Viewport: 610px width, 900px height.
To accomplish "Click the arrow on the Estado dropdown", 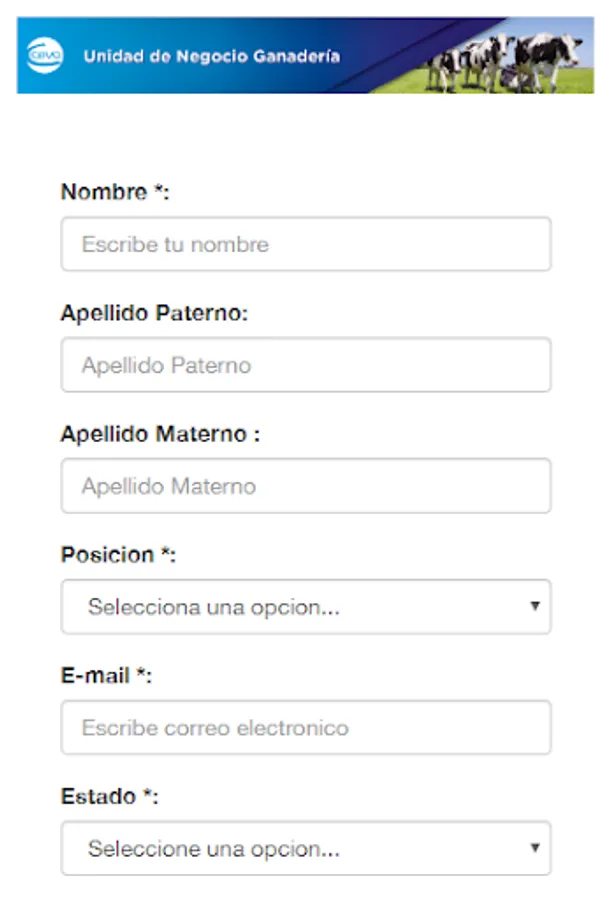I will point(535,849).
